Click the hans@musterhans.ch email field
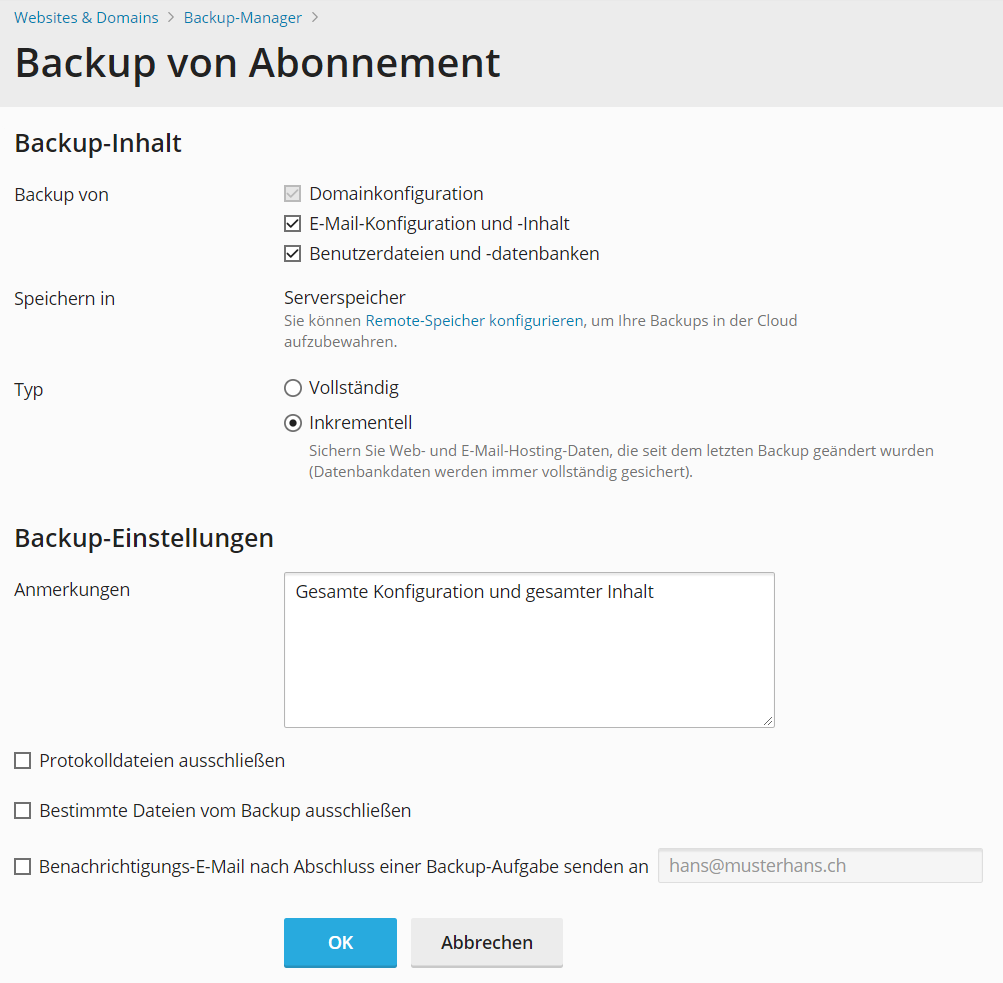 [819, 866]
